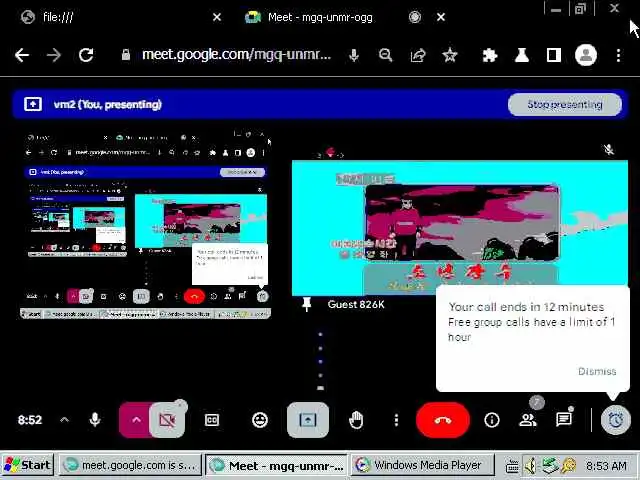Viewport: 640px width, 480px height.
Task: Open the browser extensions puzzle icon
Action: click(489, 55)
